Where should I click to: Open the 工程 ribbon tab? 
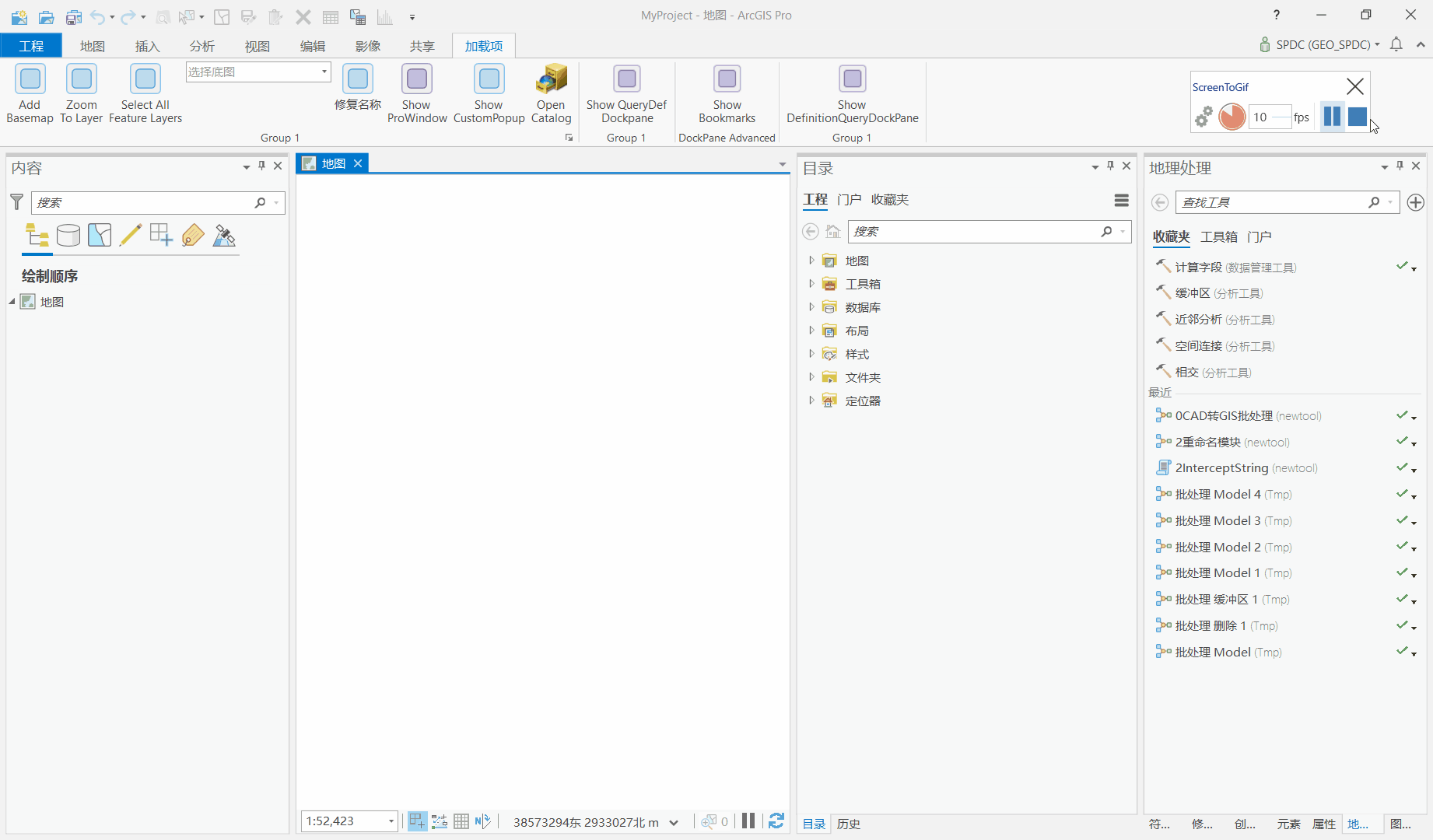click(31, 46)
